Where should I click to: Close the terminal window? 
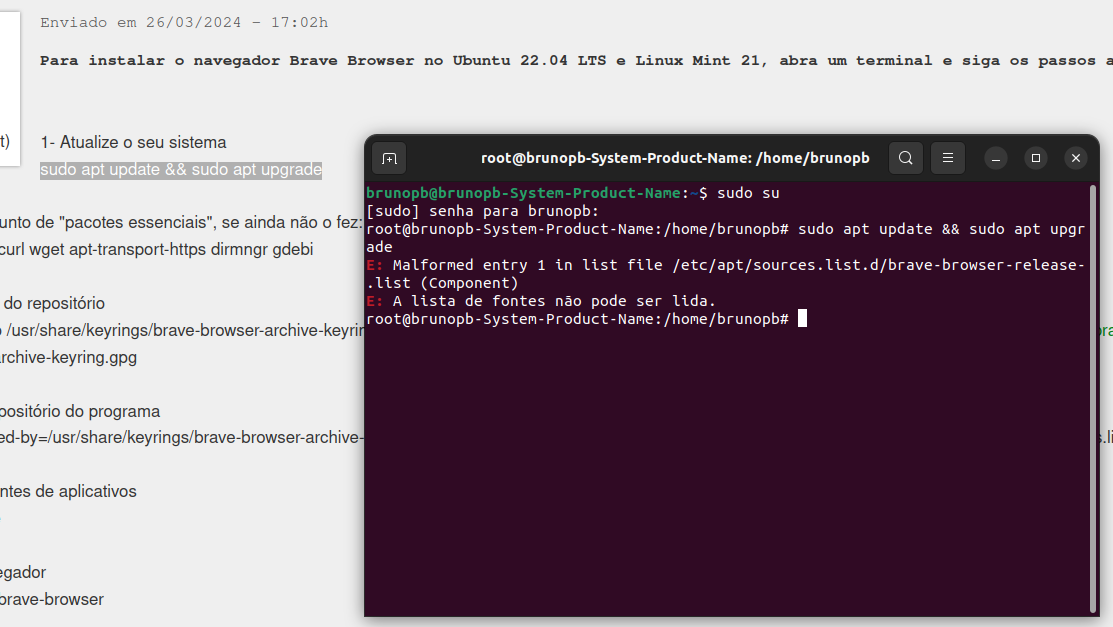pyautogui.click(x=1076, y=158)
